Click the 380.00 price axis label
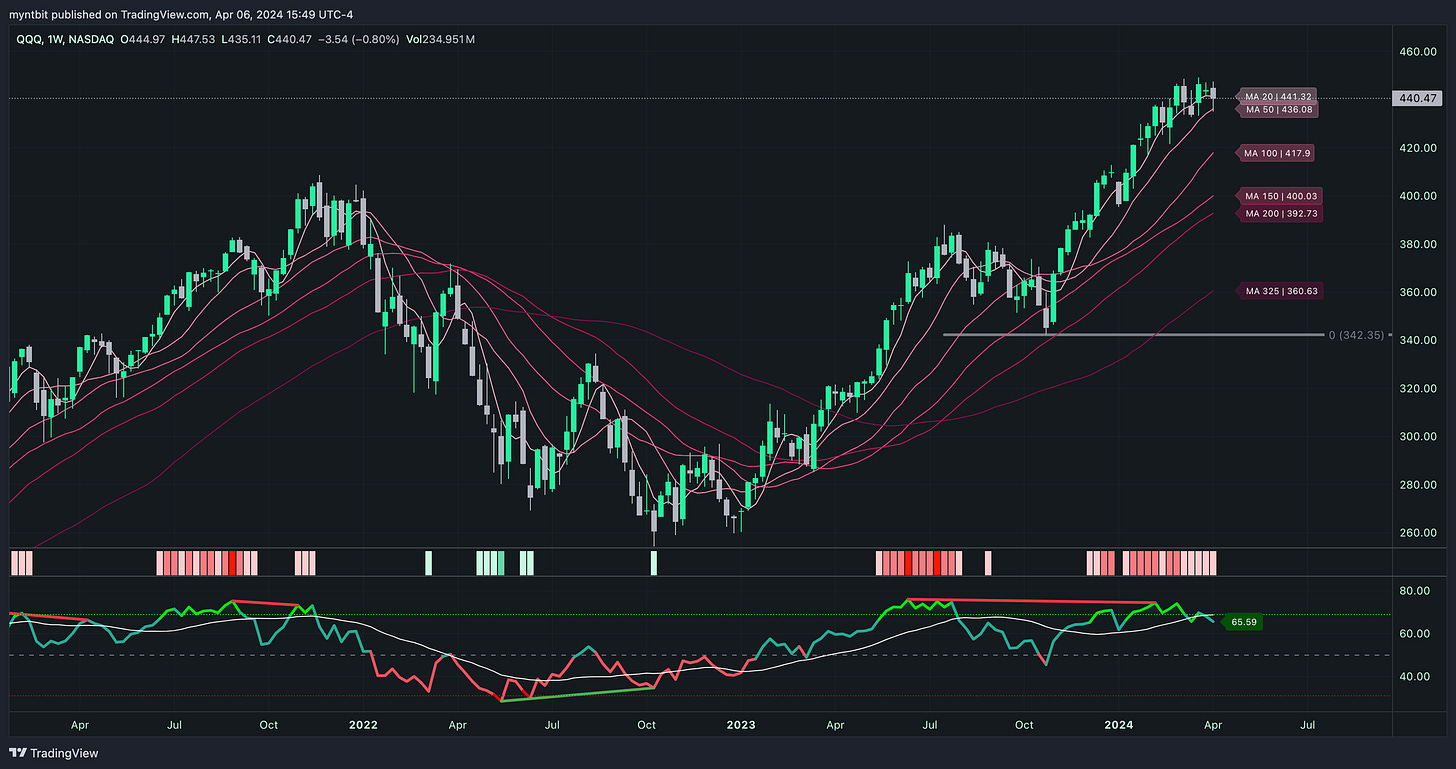The width and height of the screenshot is (1456, 769). [x=1419, y=244]
